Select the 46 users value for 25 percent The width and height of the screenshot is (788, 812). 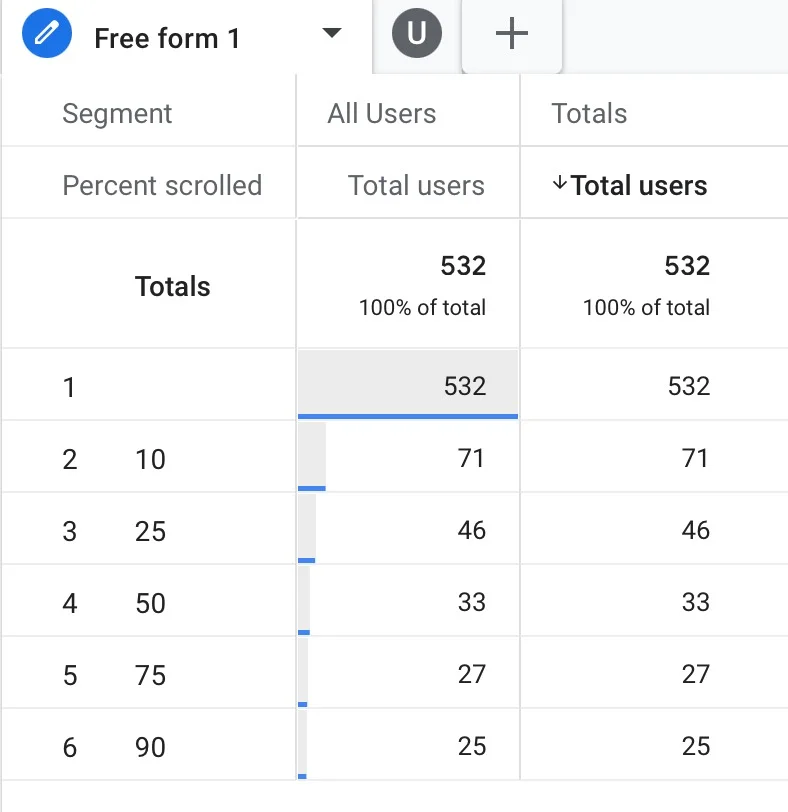(470, 530)
